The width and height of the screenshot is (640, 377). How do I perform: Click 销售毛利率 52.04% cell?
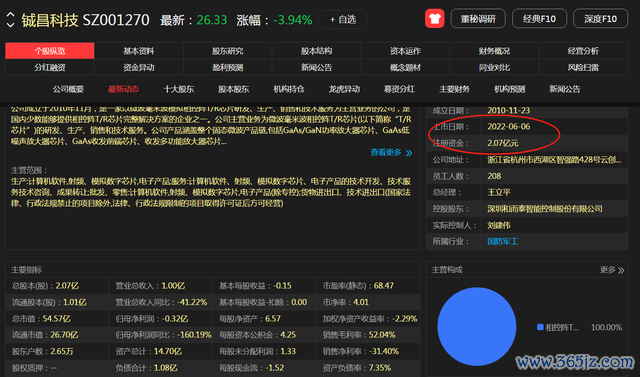[x=369, y=335]
